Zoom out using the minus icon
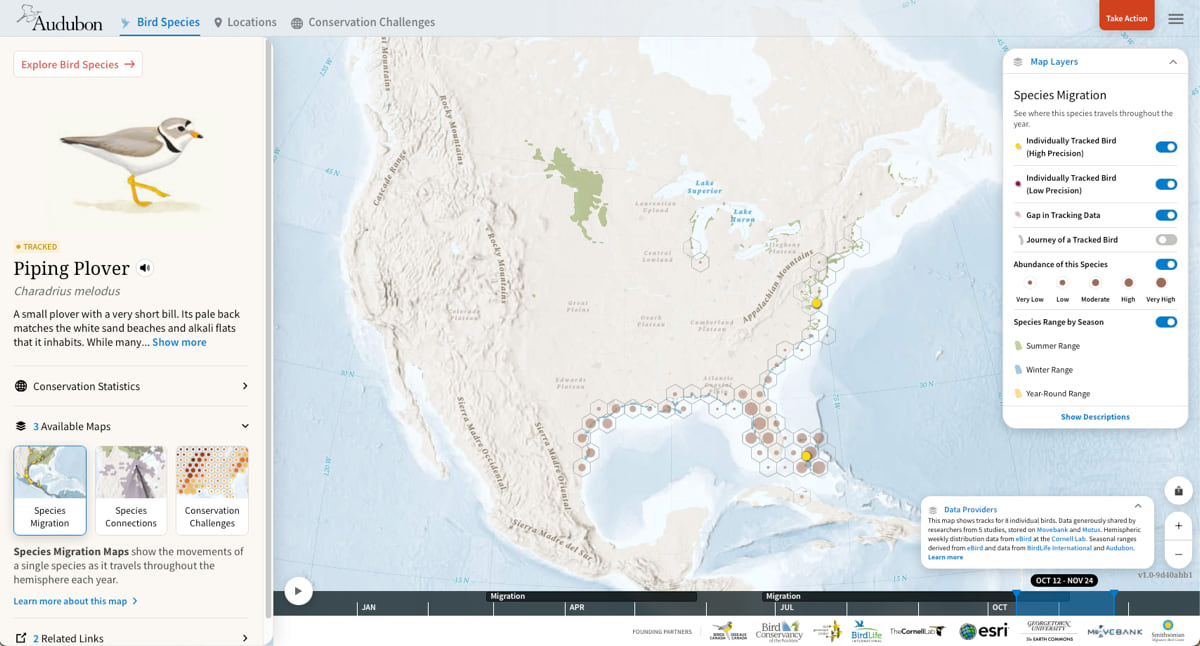Screen dimensions: 1200x646 pyautogui.click(x=1178, y=552)
